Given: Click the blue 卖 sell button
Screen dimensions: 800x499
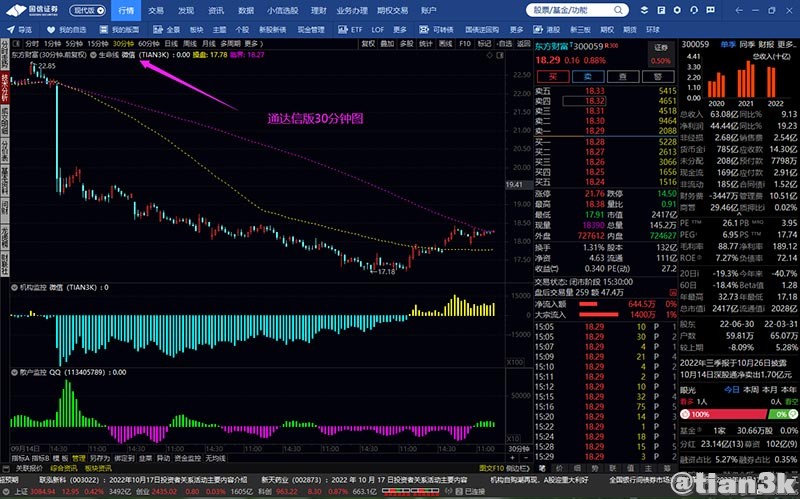Looking at the screenshot, I should coord(588,77).
